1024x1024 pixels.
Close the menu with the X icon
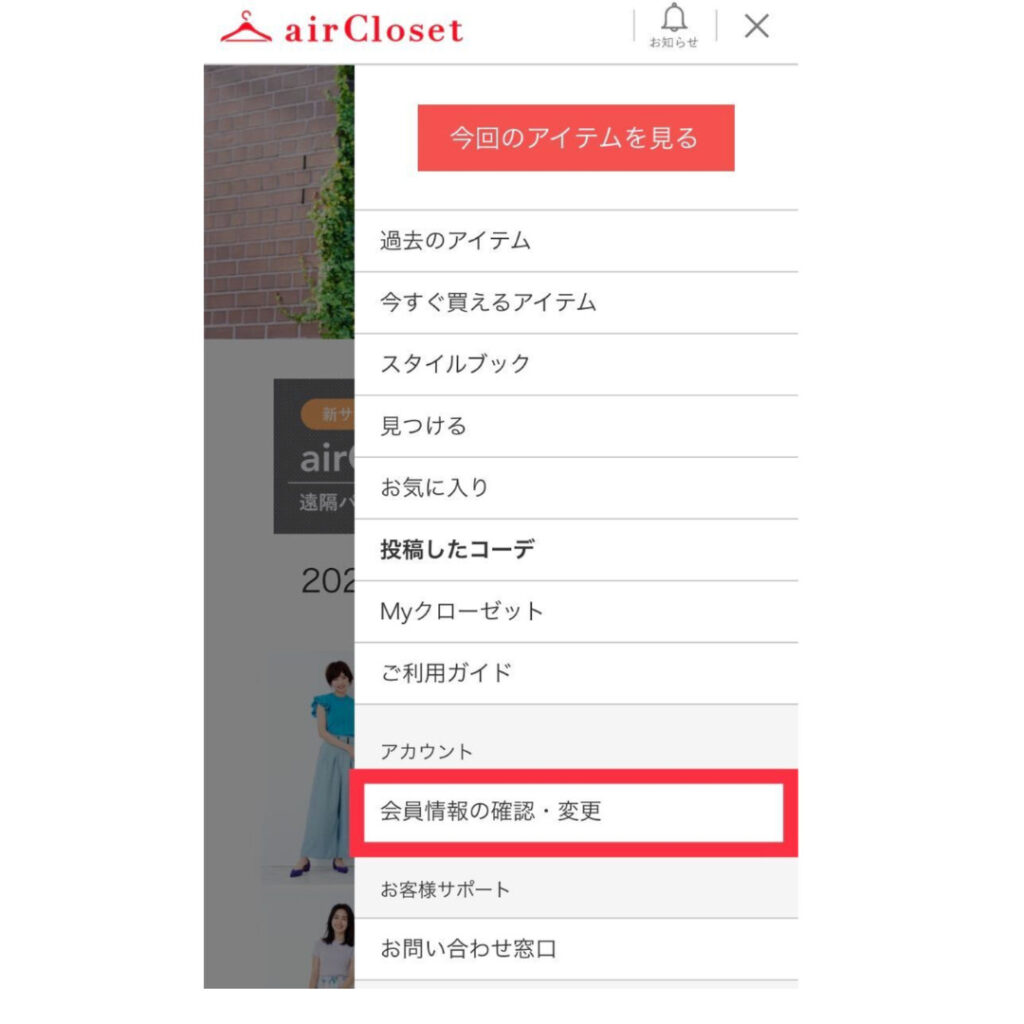(x=756, y=26)
